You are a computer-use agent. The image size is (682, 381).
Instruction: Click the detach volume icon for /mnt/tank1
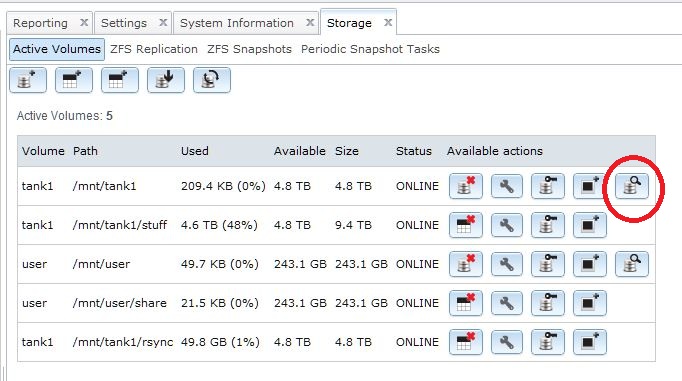(466, 186)
